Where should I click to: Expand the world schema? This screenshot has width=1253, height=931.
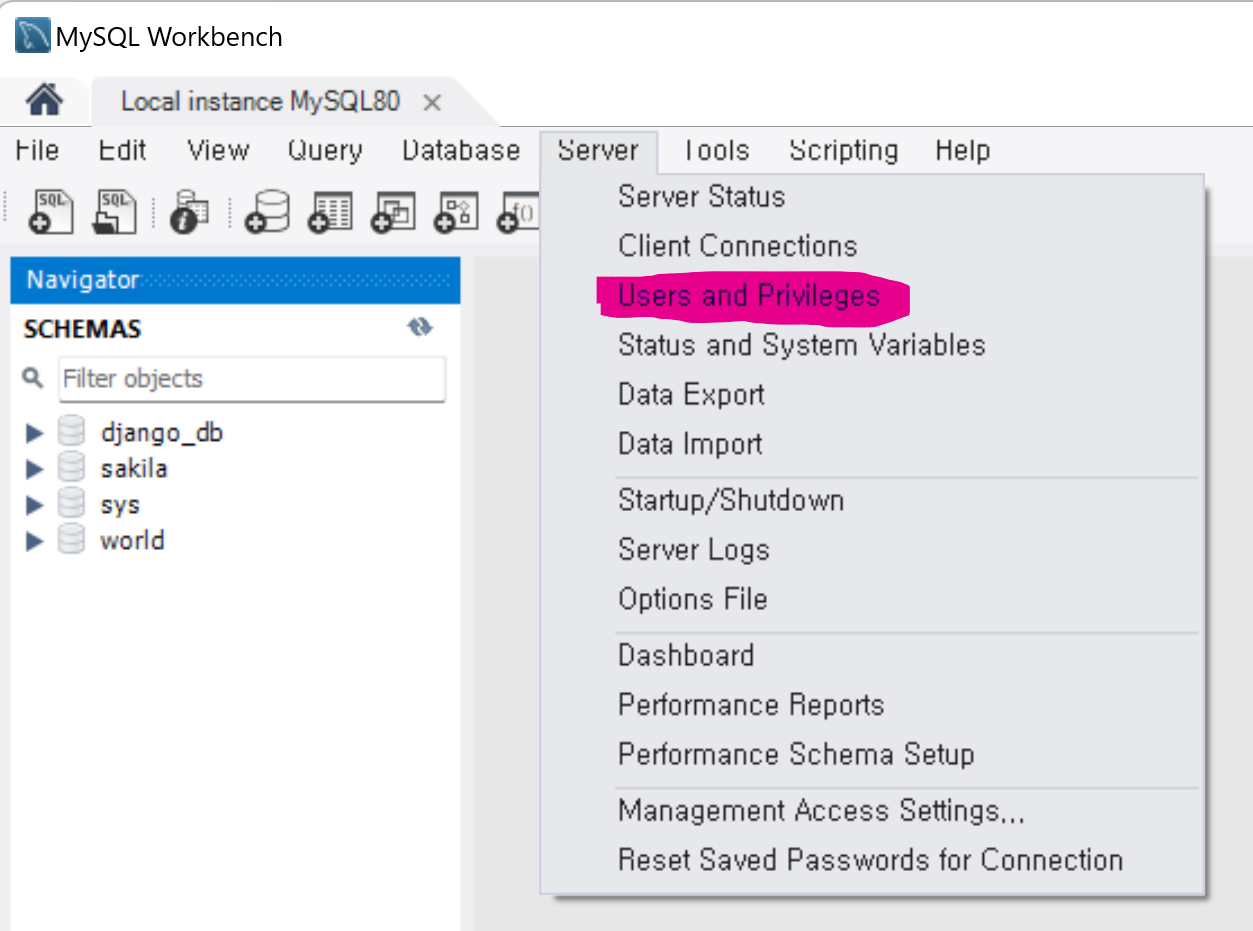coord(35,541)
